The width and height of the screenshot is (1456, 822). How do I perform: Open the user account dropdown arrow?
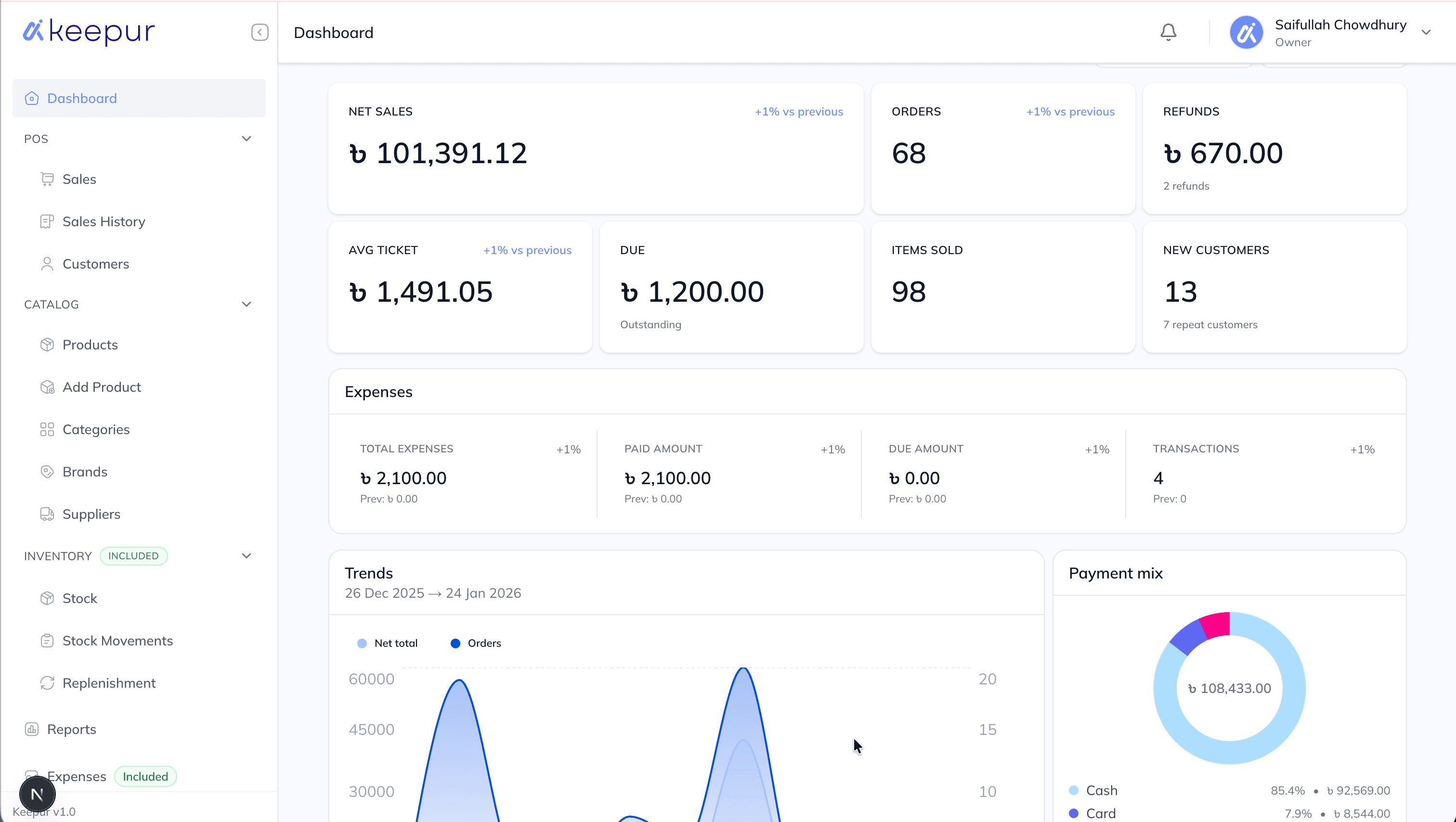coord(1426,32)
